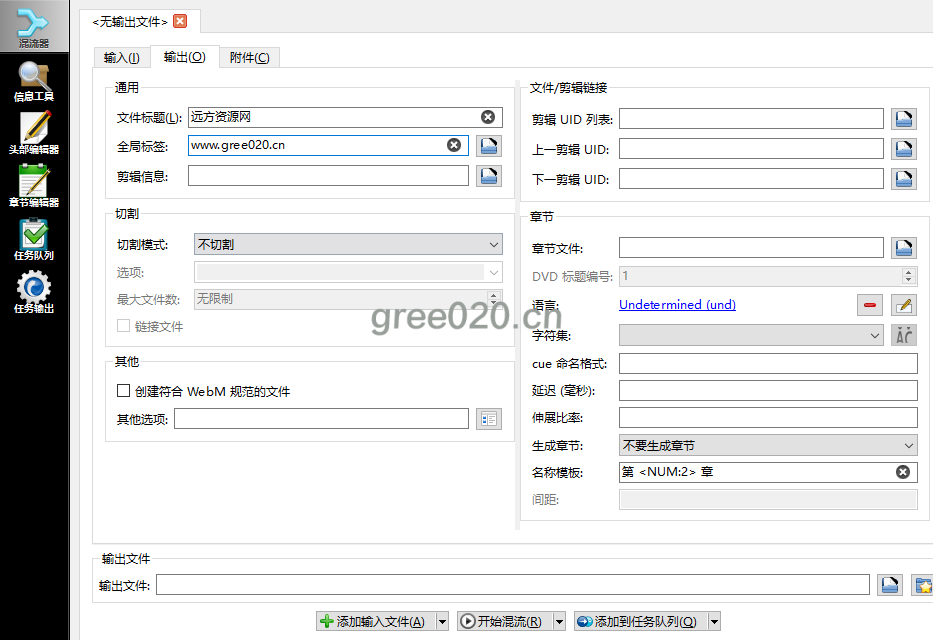Screen dimensions: 933x640
Task: Click the Undetermined (und) language link
Action: pyautogui.click(x=677, y=305)
